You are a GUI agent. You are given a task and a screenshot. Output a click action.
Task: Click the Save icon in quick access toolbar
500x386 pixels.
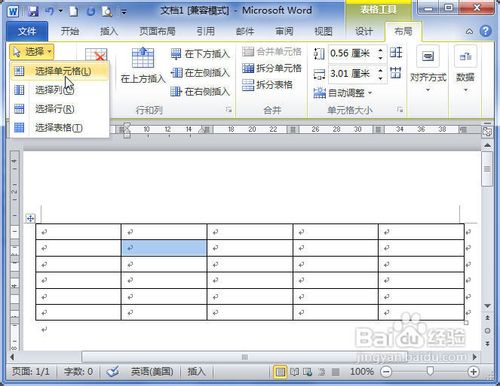[33, 11]
